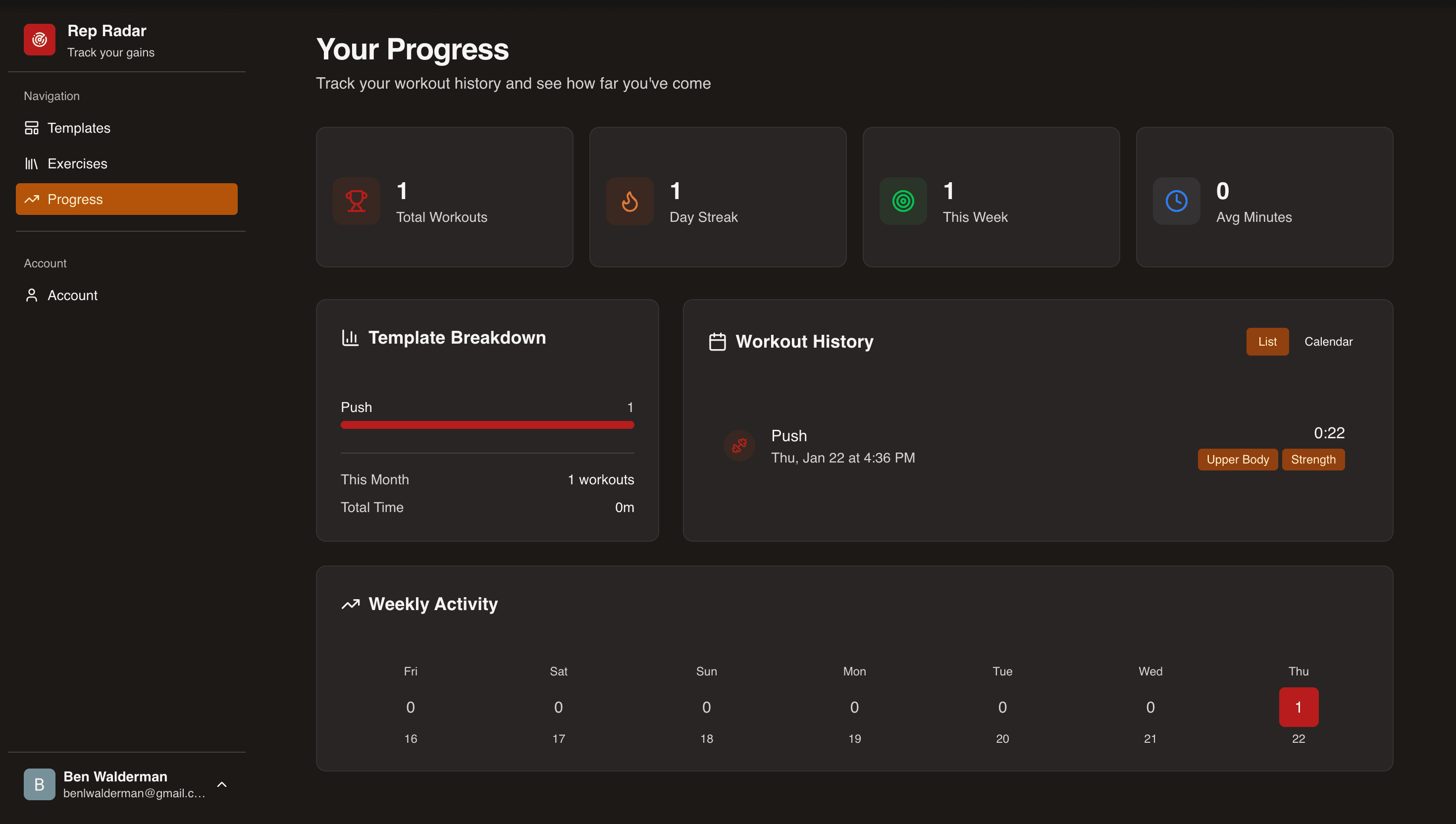Click the Tuesday 20 activity count
The height and width of the screenshot is (824, 1456).
1002,707
